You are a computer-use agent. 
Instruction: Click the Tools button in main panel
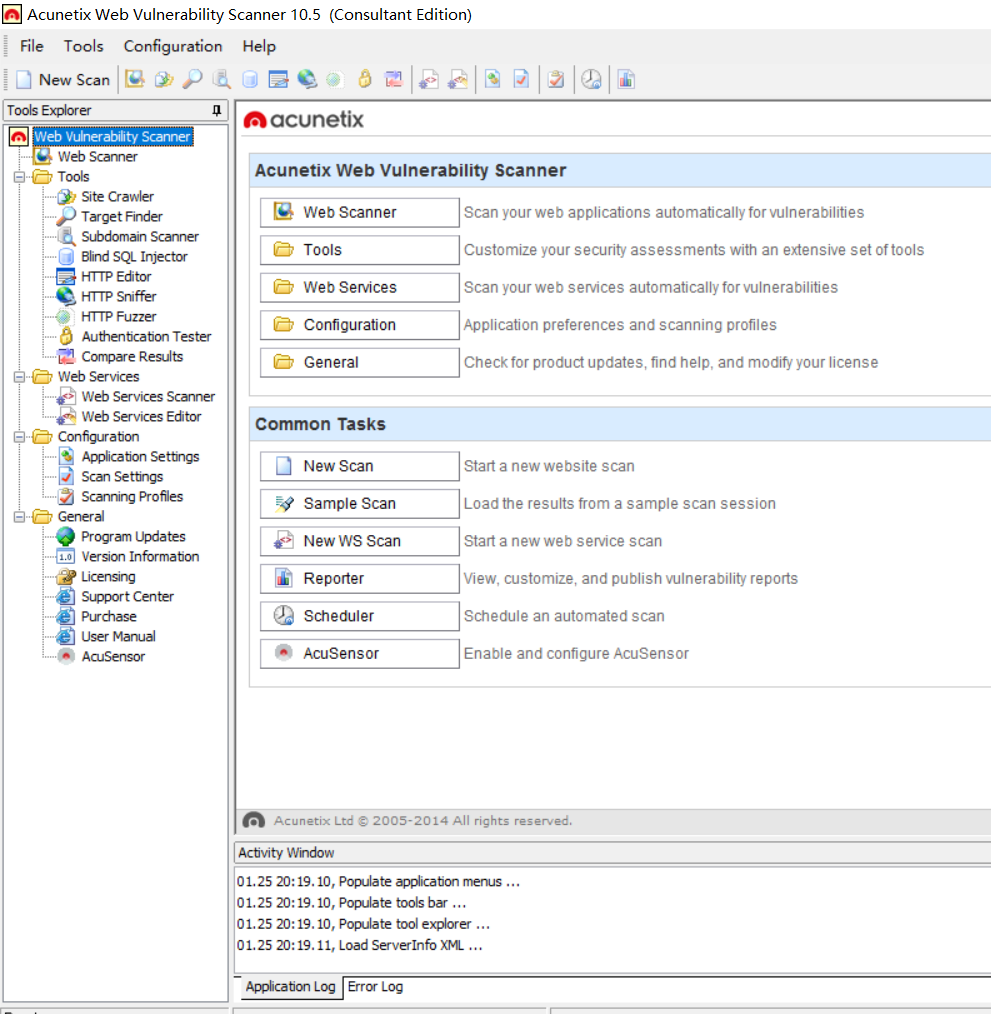pyautogui.click(x=360, y=250)
